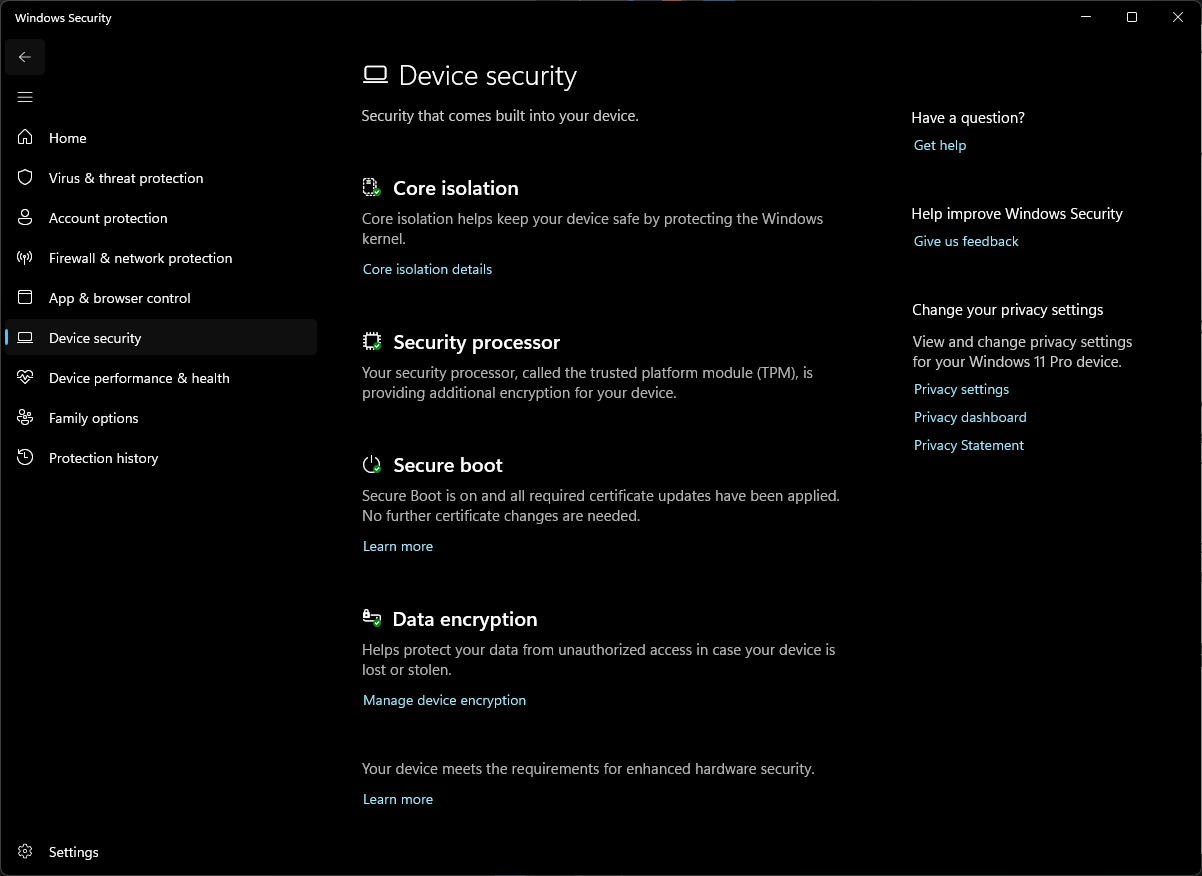
Task: Click the Account protection person icon
Action: click(x=26, y=218)
